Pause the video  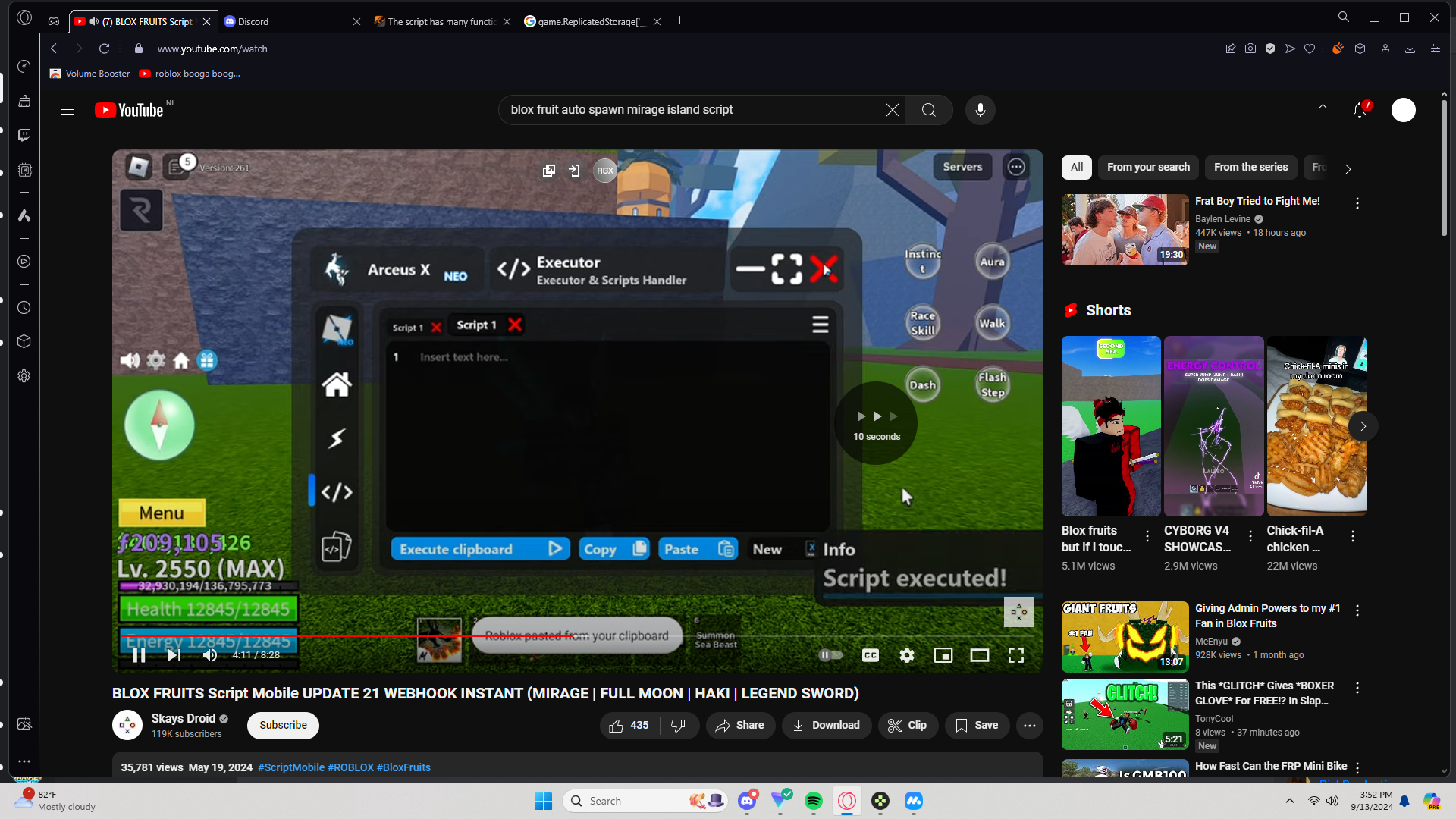(140, 655)
